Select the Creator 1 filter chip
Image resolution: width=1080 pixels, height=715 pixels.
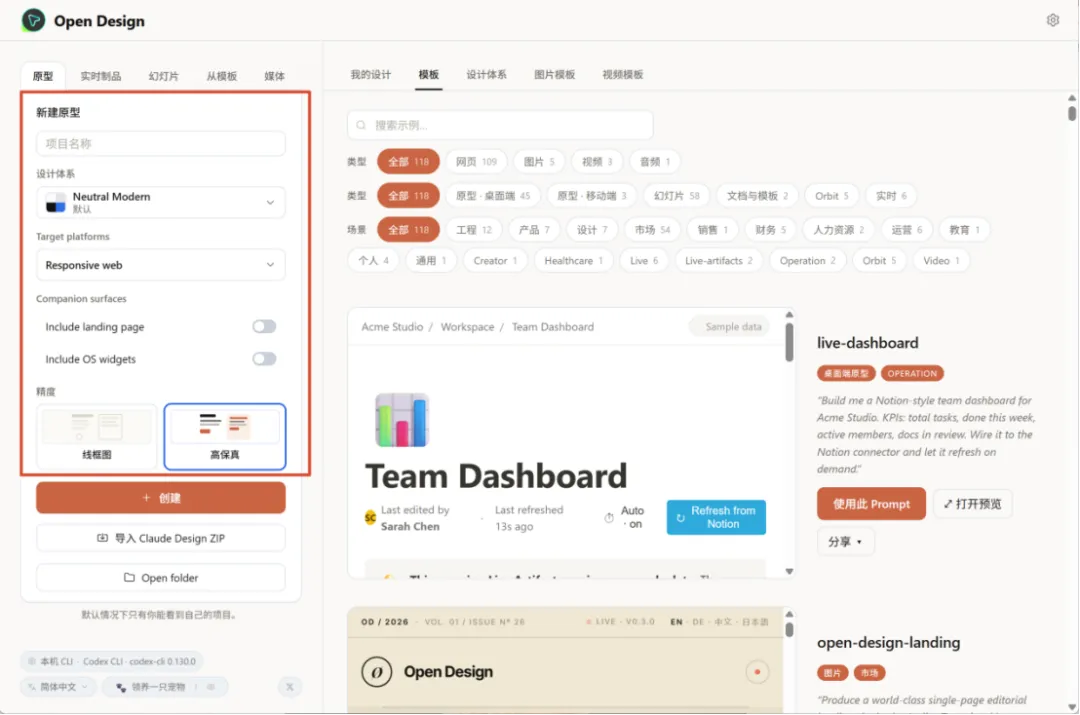click(495, 260)
